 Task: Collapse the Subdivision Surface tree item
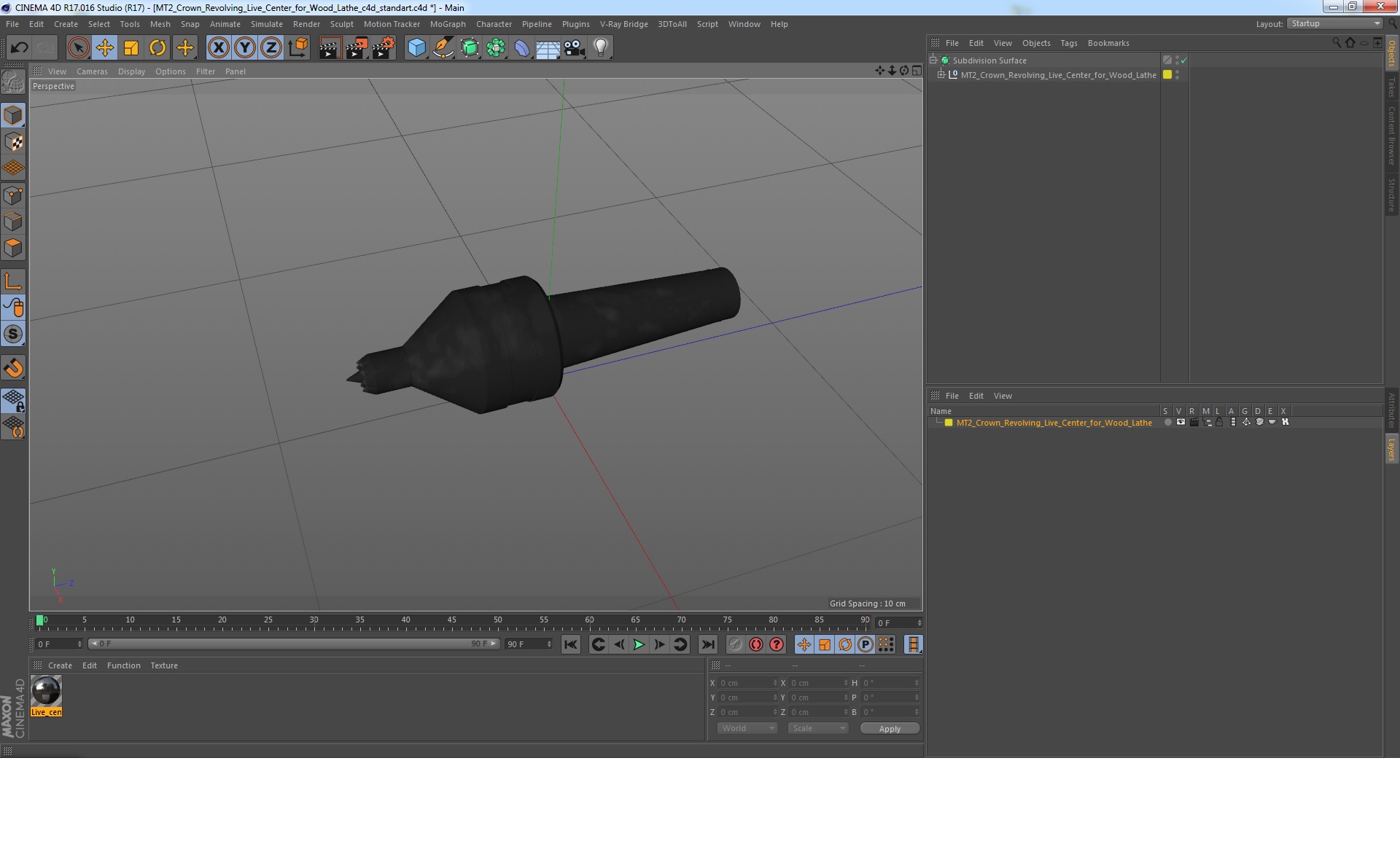coord(933,60)
